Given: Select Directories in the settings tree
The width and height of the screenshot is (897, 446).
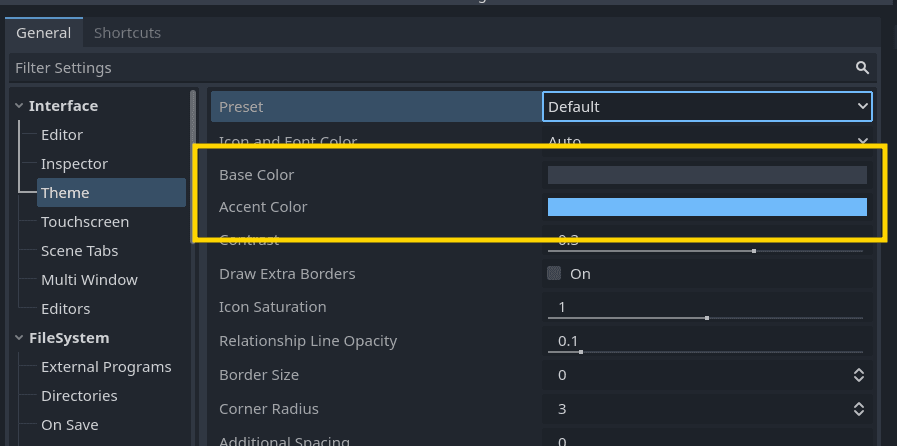Looking at the screenshot, I should tap(79, 396).
